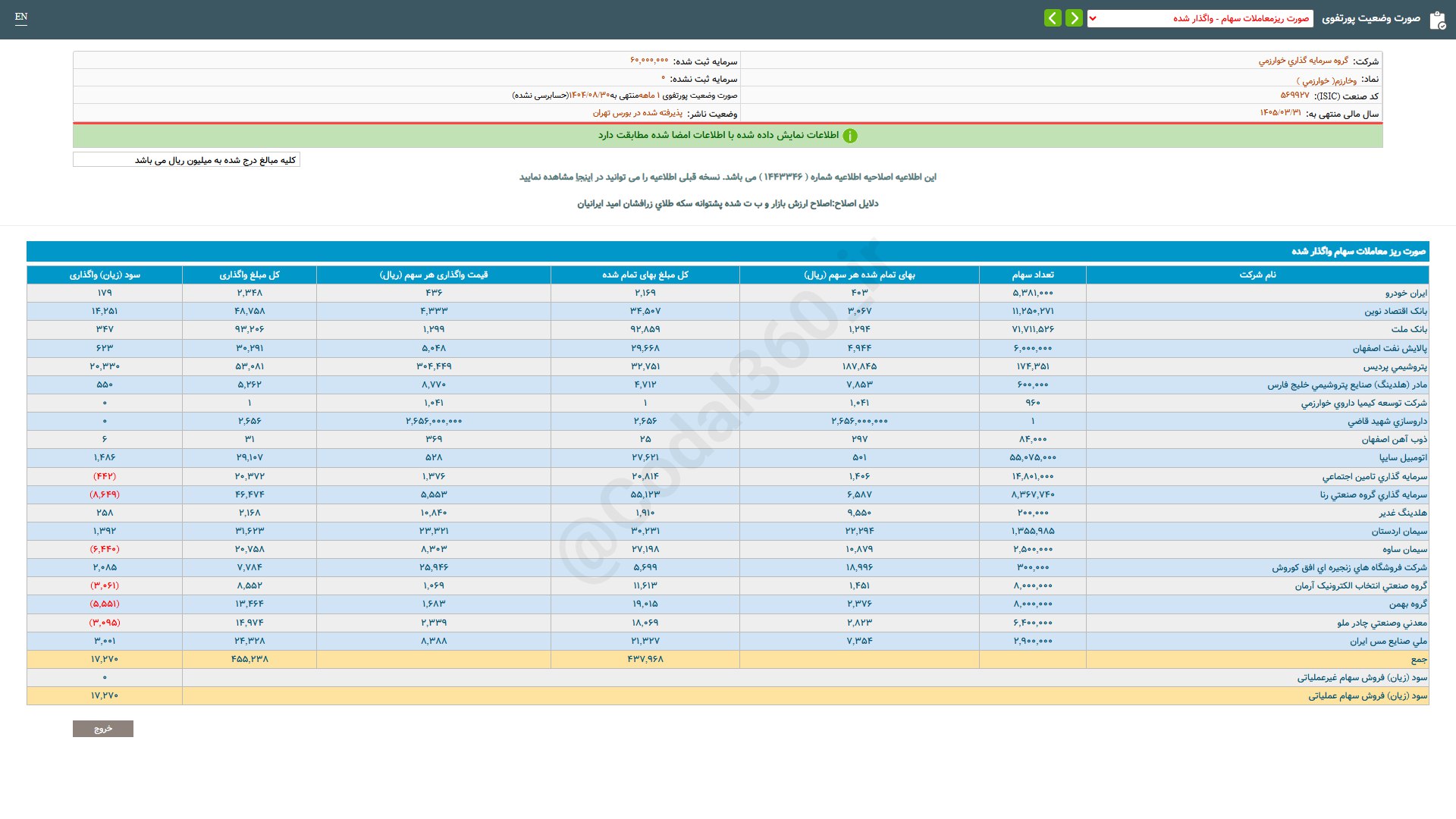Click the table title صورت ریز معاملات سهام واگذار شده
Screen dimensions: 1456x819
1358,251
